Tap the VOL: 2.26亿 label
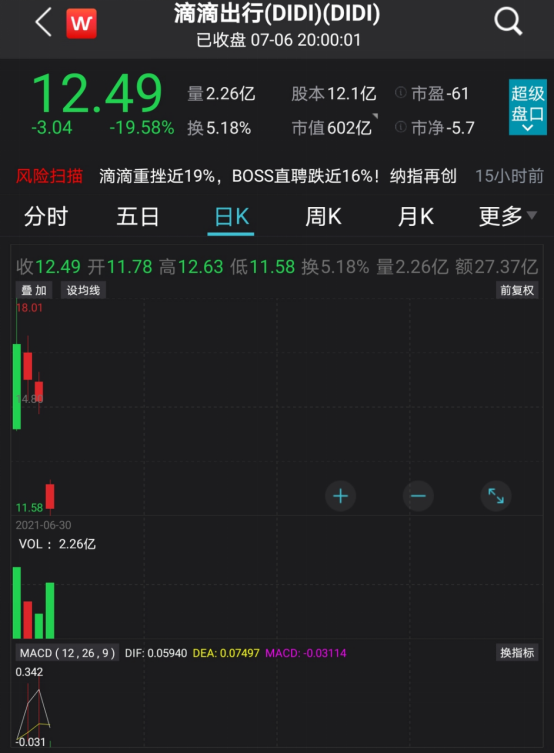Image resolution: width=554 pixels, height=753 pixels. 57,544
